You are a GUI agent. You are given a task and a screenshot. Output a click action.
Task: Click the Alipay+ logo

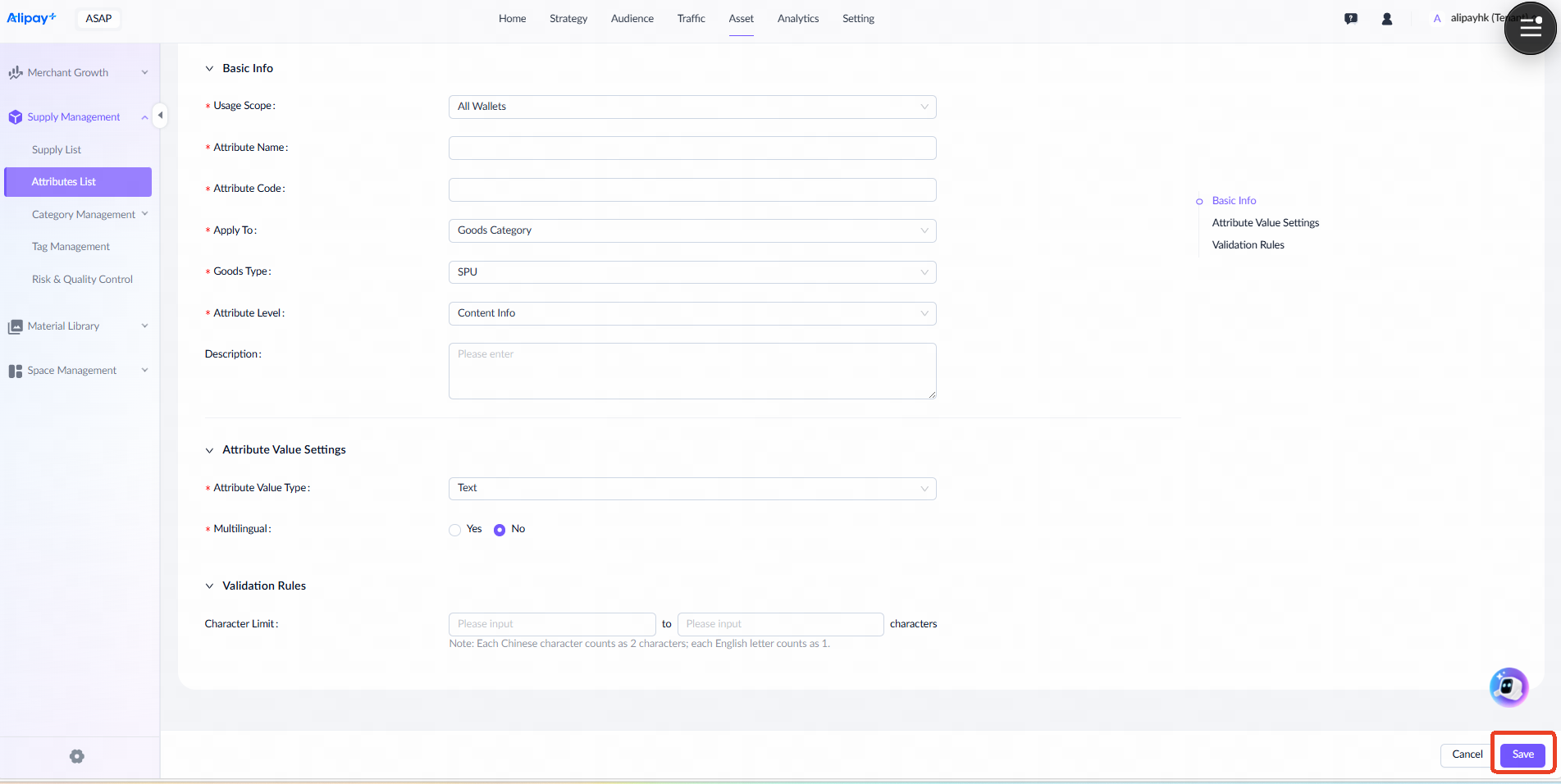31,18
